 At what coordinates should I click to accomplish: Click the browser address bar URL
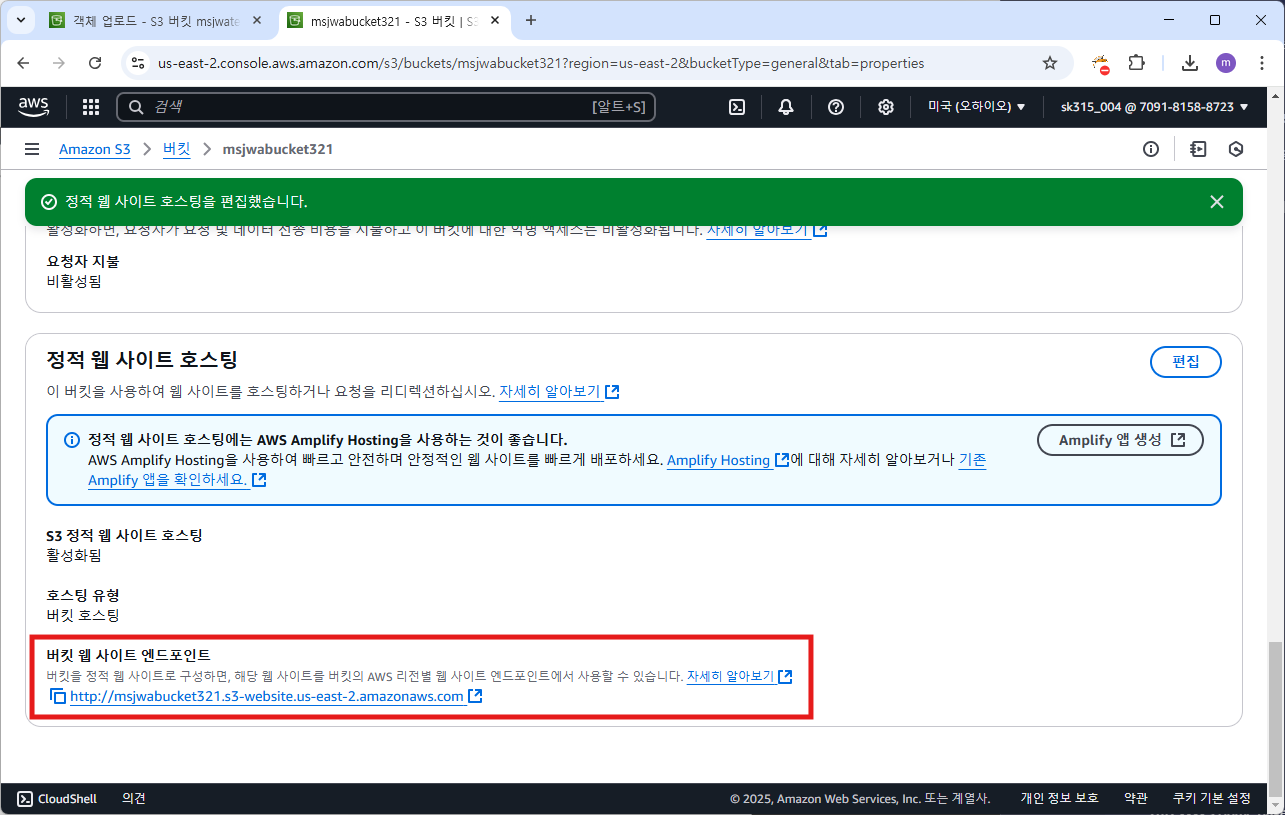[x=541, y=63]
